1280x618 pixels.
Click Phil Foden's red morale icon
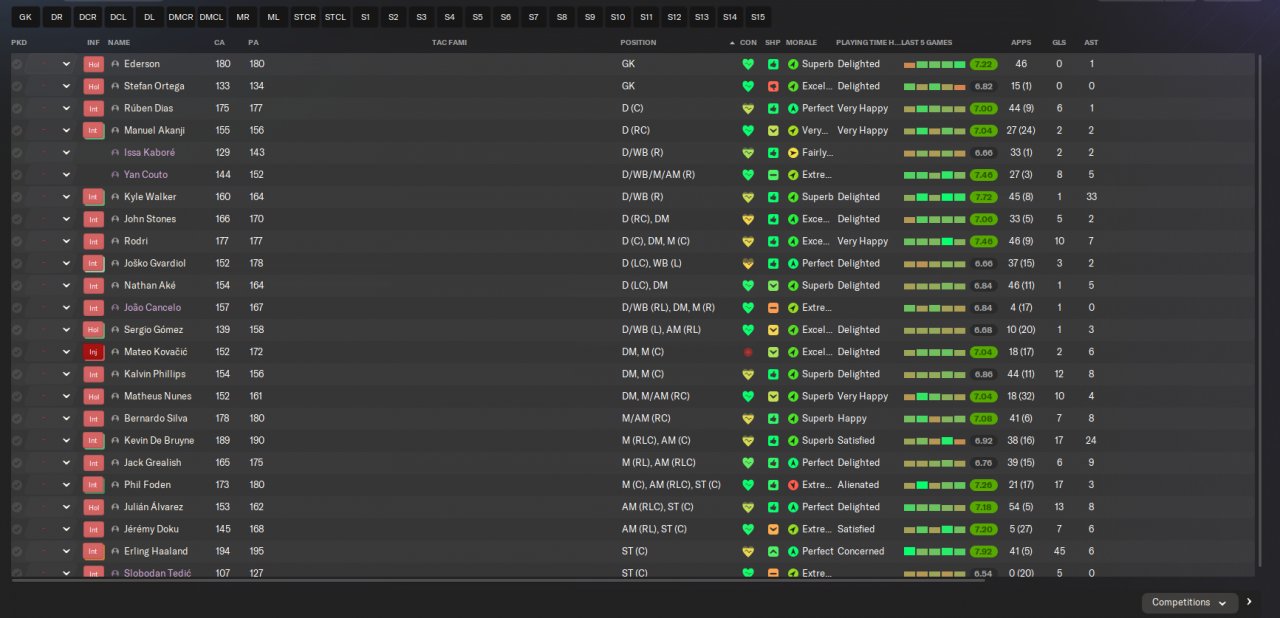point(793,485)
